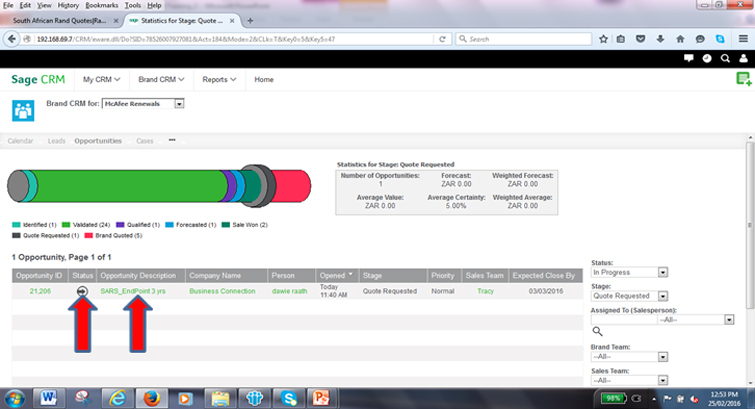
Task: Click the Pocket save icon
Action: click(640, 39)
